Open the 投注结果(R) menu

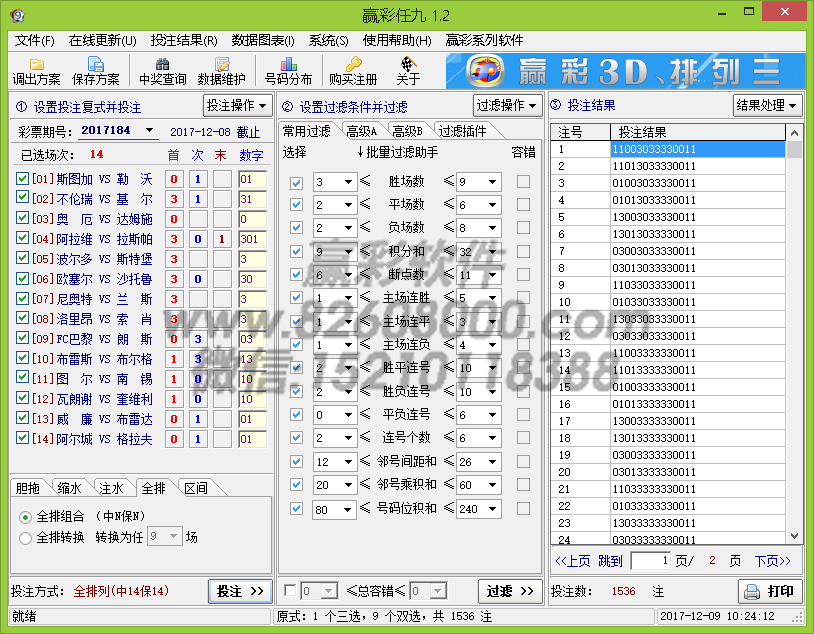[184, 41]
